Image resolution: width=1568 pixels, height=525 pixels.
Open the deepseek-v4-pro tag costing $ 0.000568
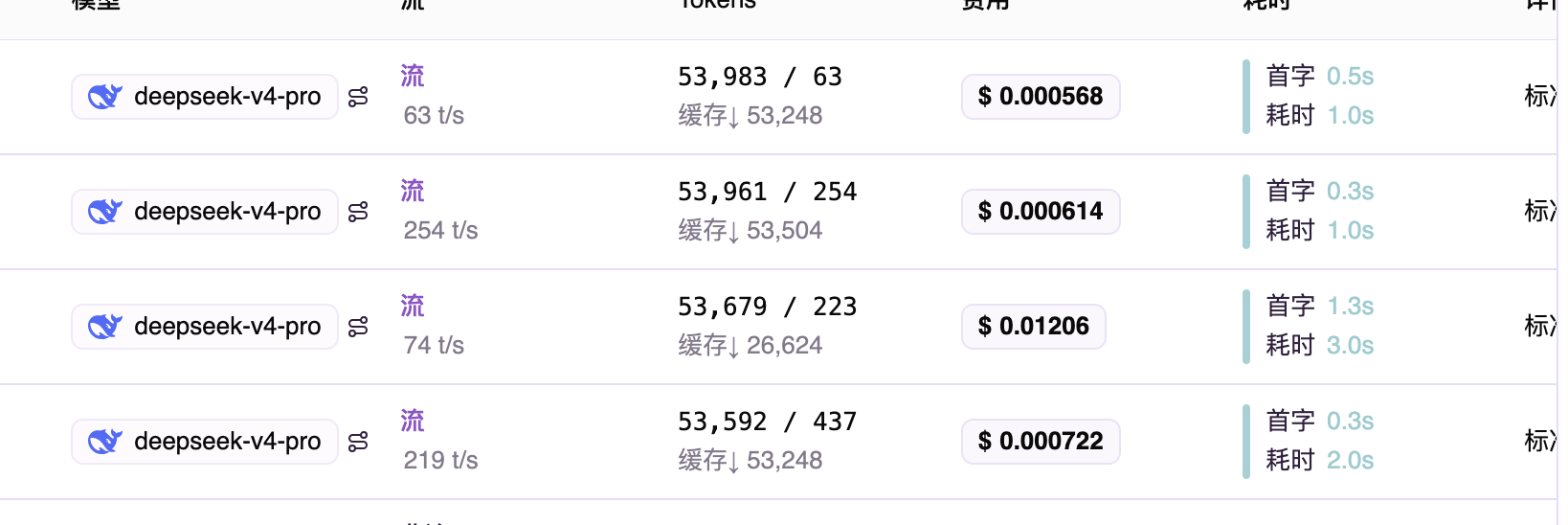click(x=205, y=97)
